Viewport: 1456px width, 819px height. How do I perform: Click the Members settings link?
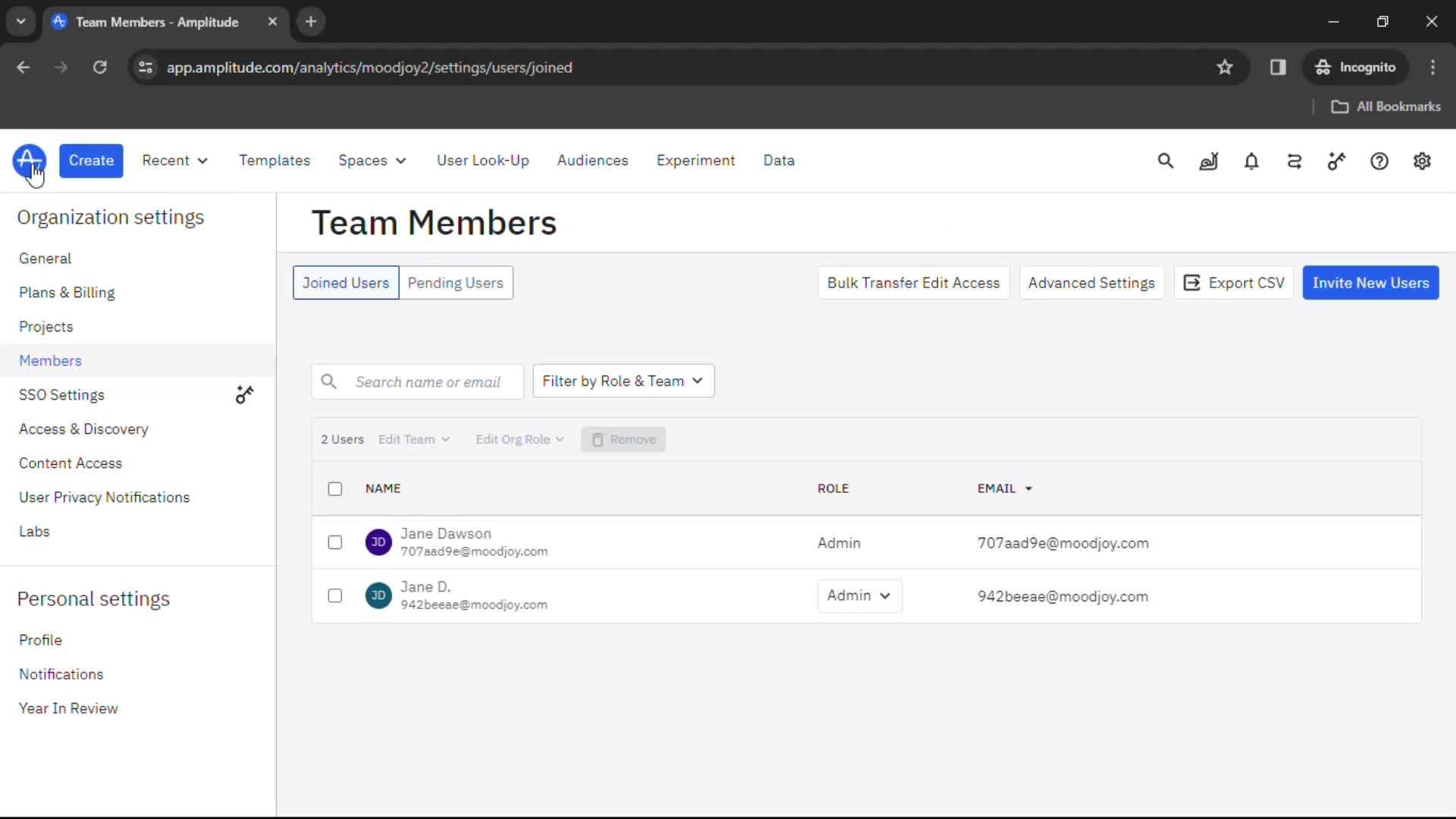tap(50, 361)
